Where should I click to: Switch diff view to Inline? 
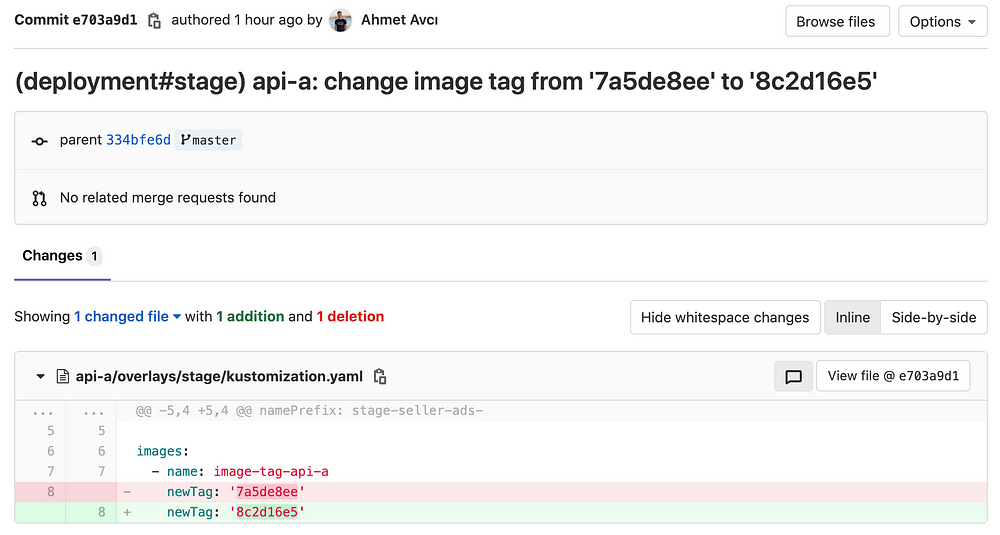pyautogui.click(x=853, y=318)
